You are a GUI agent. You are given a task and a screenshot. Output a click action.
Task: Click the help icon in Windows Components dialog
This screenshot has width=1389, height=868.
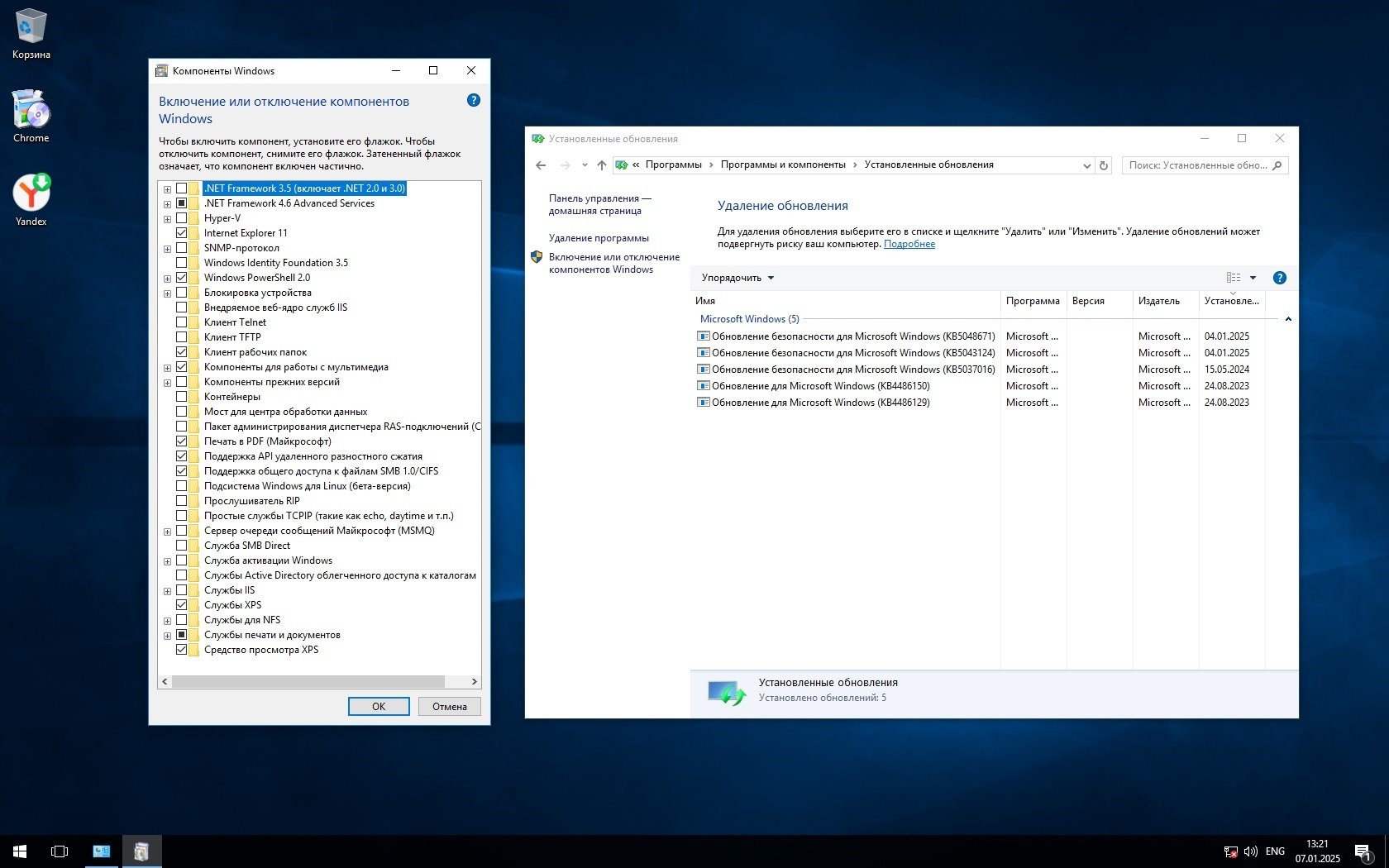coord(473,100)
